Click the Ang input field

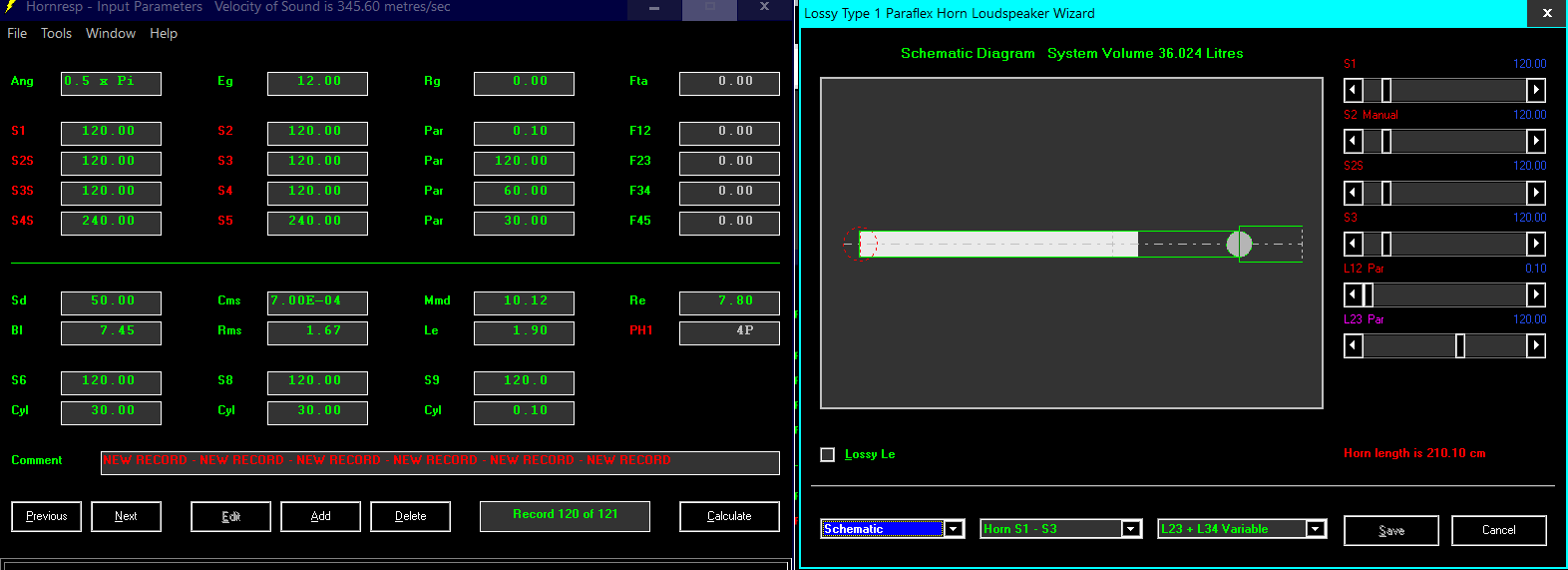pyautogui.click(x=111, y=83)
